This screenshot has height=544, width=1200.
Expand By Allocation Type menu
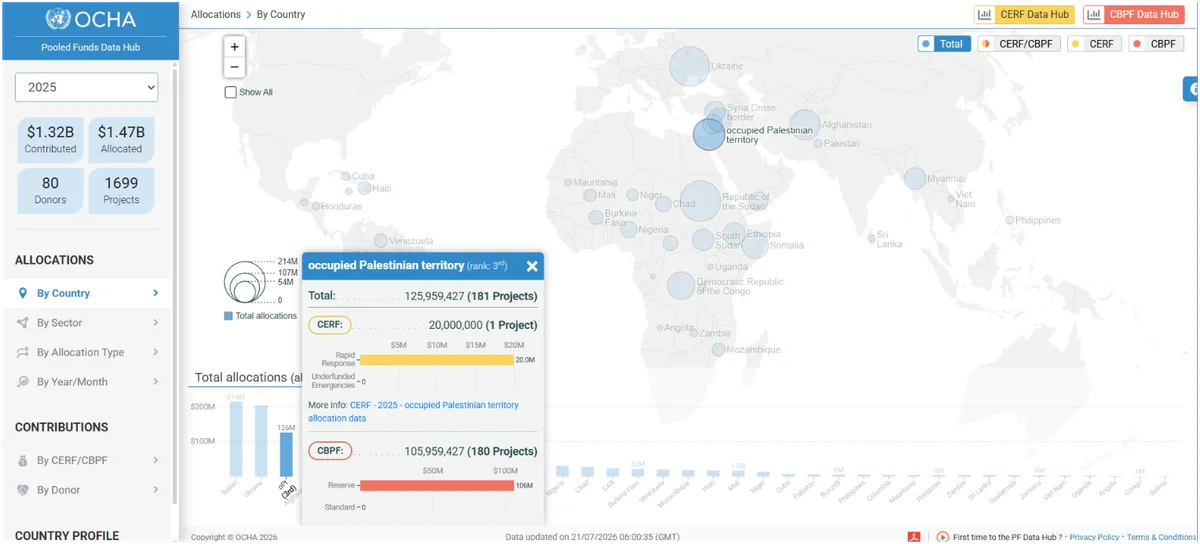(x=88, y=352)
